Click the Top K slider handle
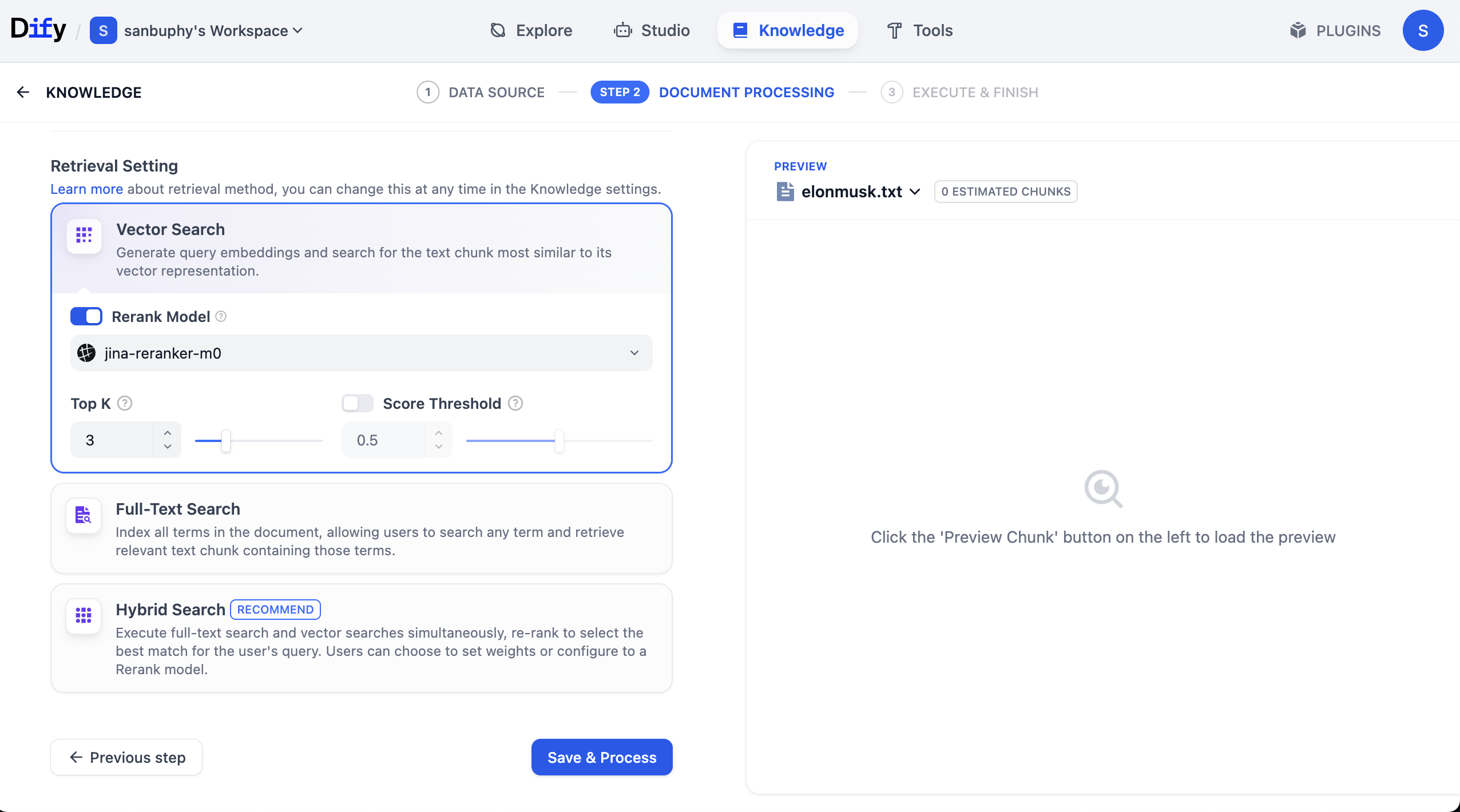This screenshot has width=1460, height=812. pyautogui.click(x=226, y=440)
